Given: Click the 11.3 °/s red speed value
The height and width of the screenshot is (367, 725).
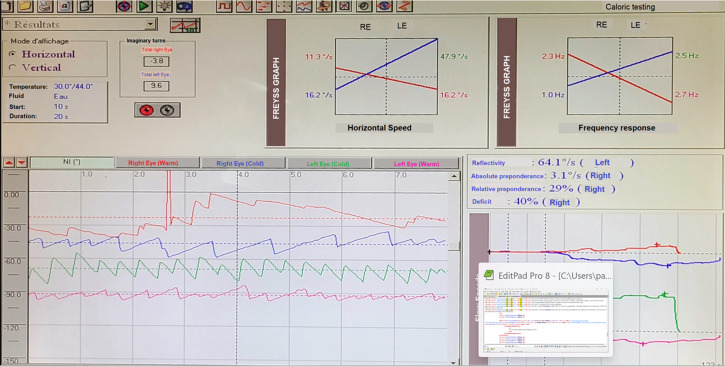Looking at the screenshot, I should (x=318, y=57).
